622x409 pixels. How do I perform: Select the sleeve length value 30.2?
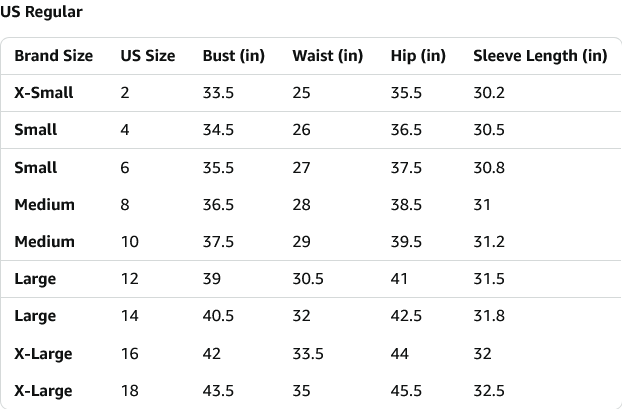(488, 93)
